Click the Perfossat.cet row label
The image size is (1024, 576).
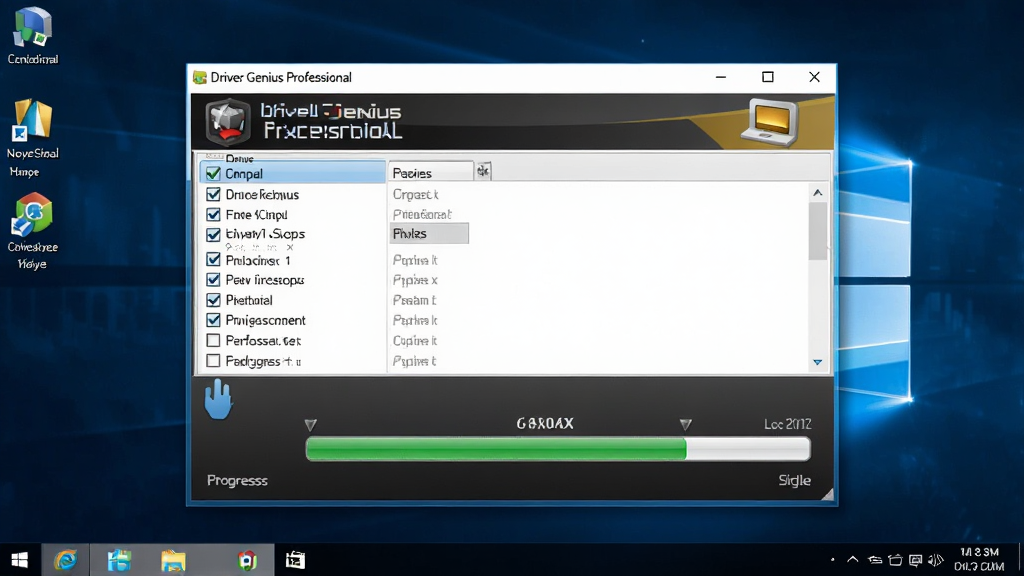click(x=263, y=341)
